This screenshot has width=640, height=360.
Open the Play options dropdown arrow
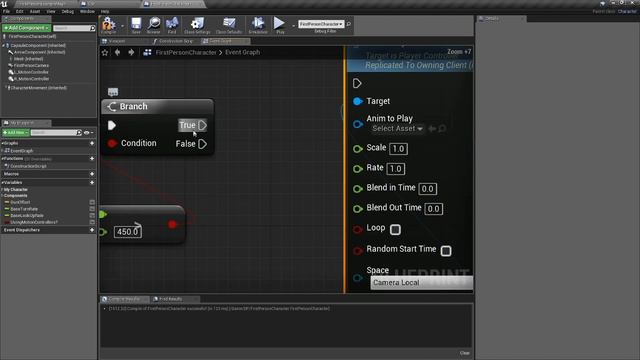(x=293, y=26)
